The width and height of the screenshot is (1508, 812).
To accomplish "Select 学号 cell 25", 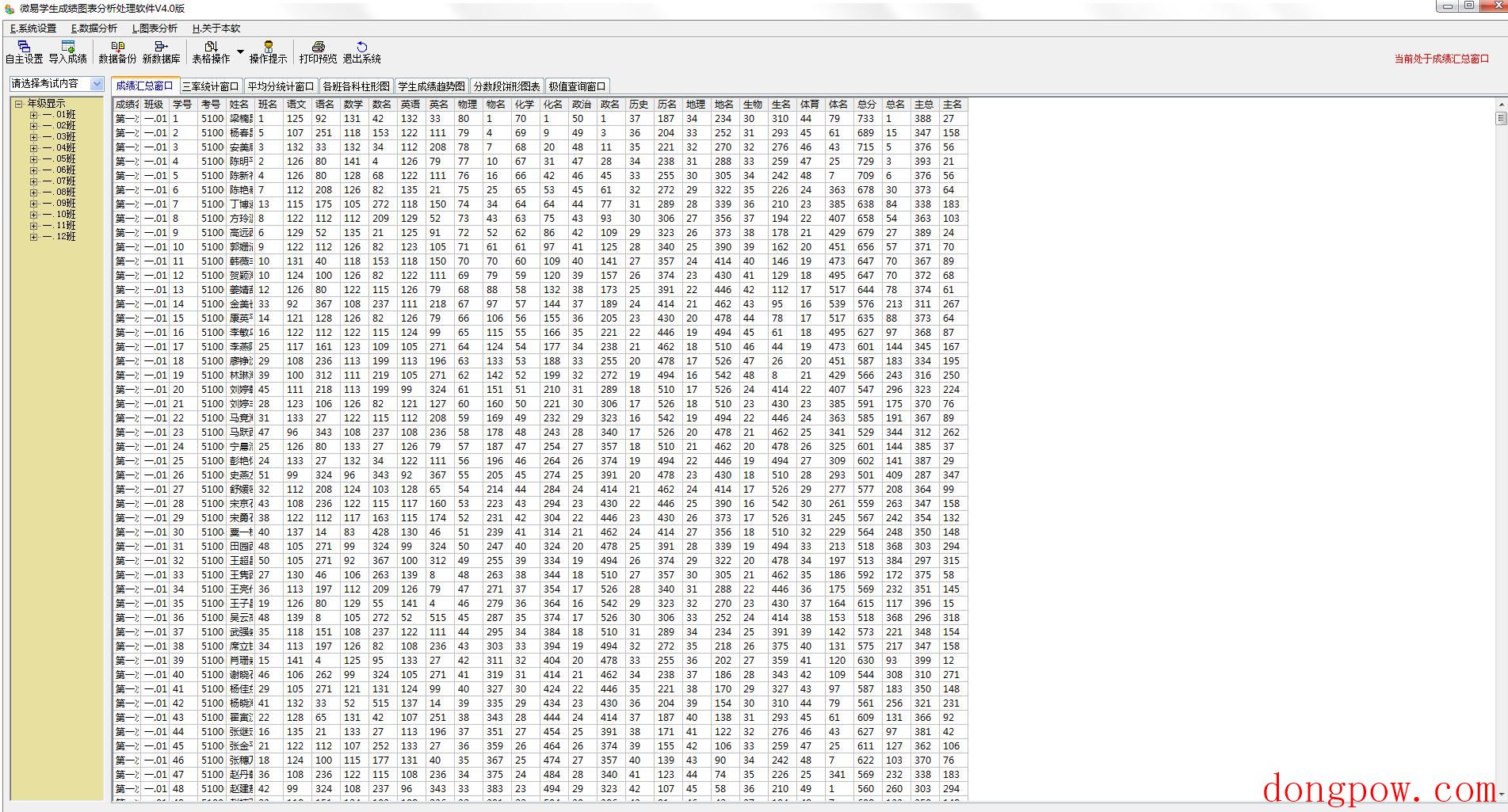I will tap(183, 461).
